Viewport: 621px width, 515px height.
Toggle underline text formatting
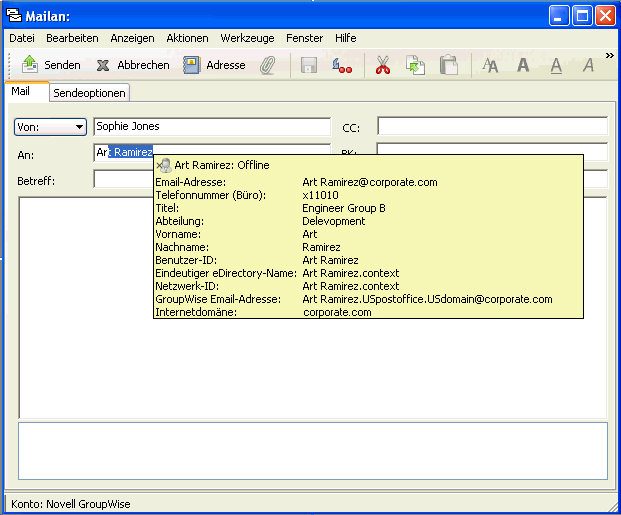[x=556, y=65]
